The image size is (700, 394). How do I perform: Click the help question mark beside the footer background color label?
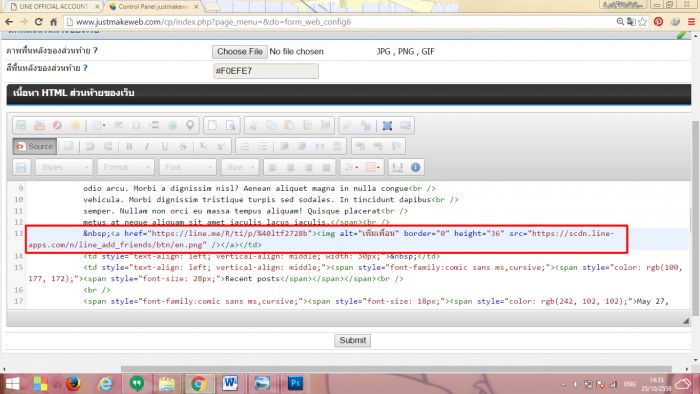(85, 68)
